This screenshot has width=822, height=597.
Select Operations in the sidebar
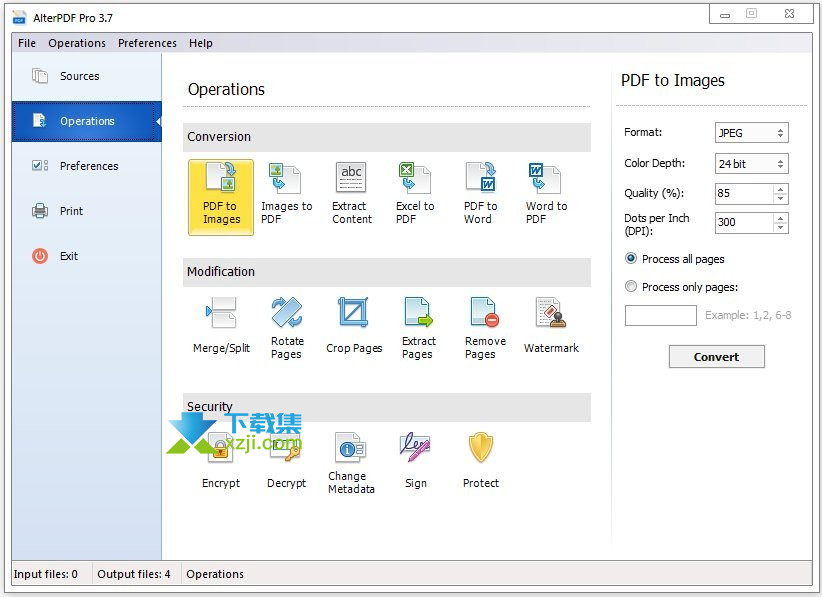[86, 121]
